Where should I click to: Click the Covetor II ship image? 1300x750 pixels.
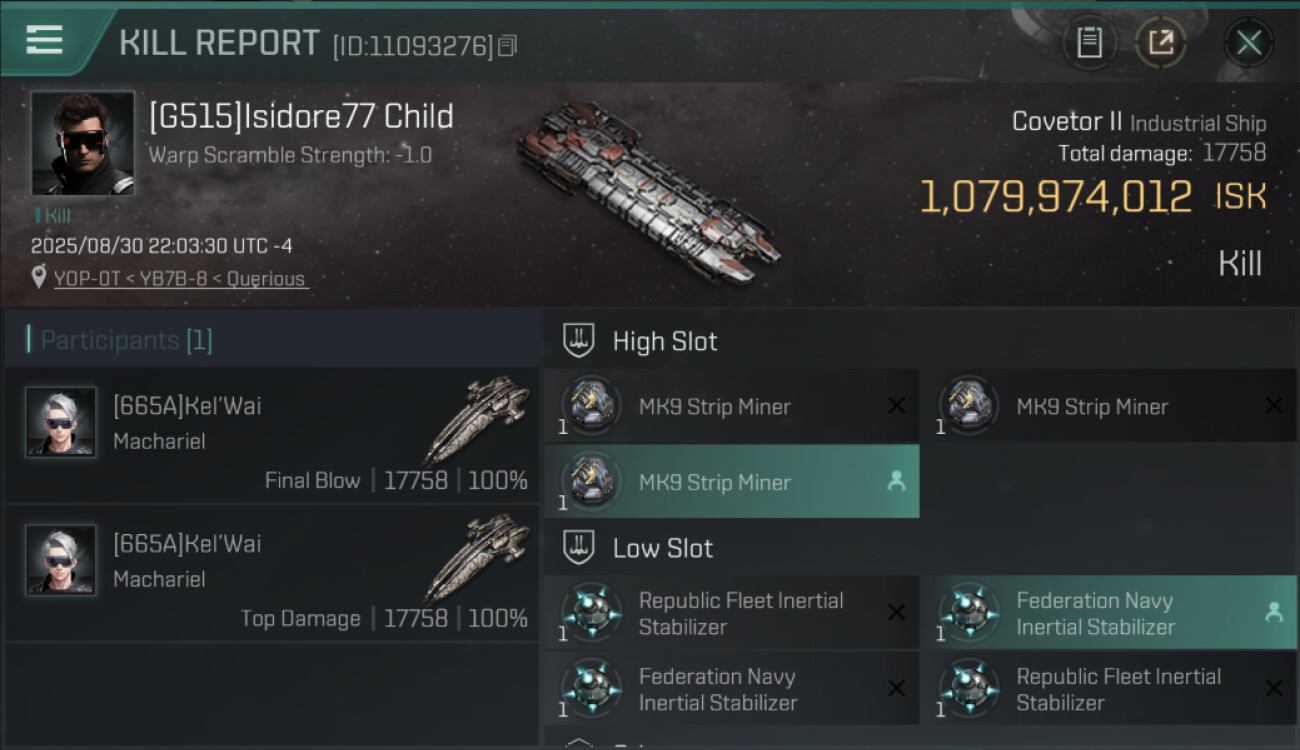(x=648, y=190)
